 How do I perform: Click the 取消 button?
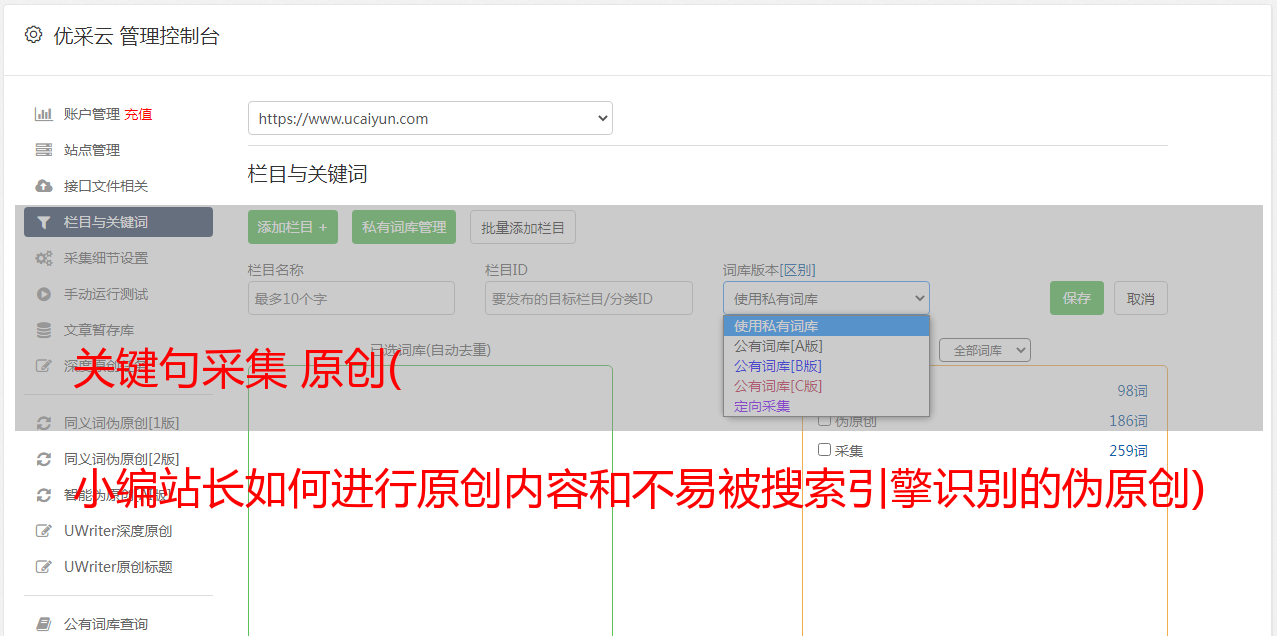pyautogui.click(x=1141, y=298)
